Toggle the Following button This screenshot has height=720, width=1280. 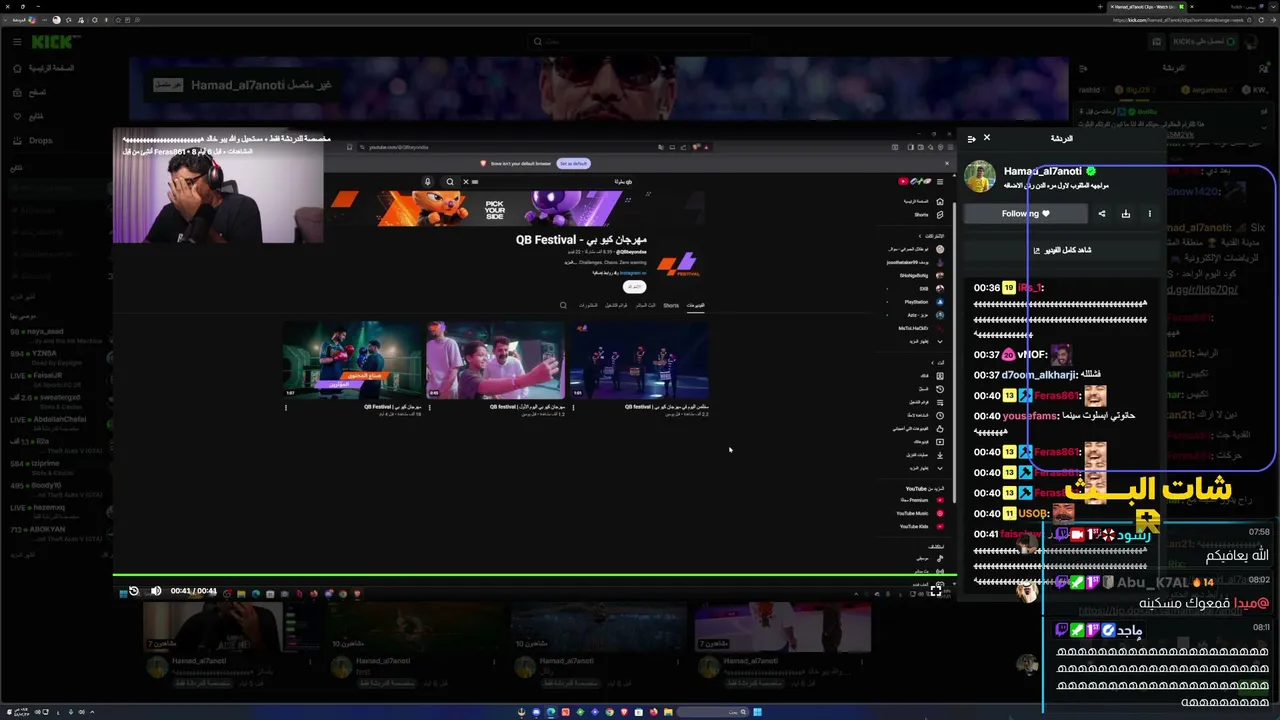click(1026, 214)
